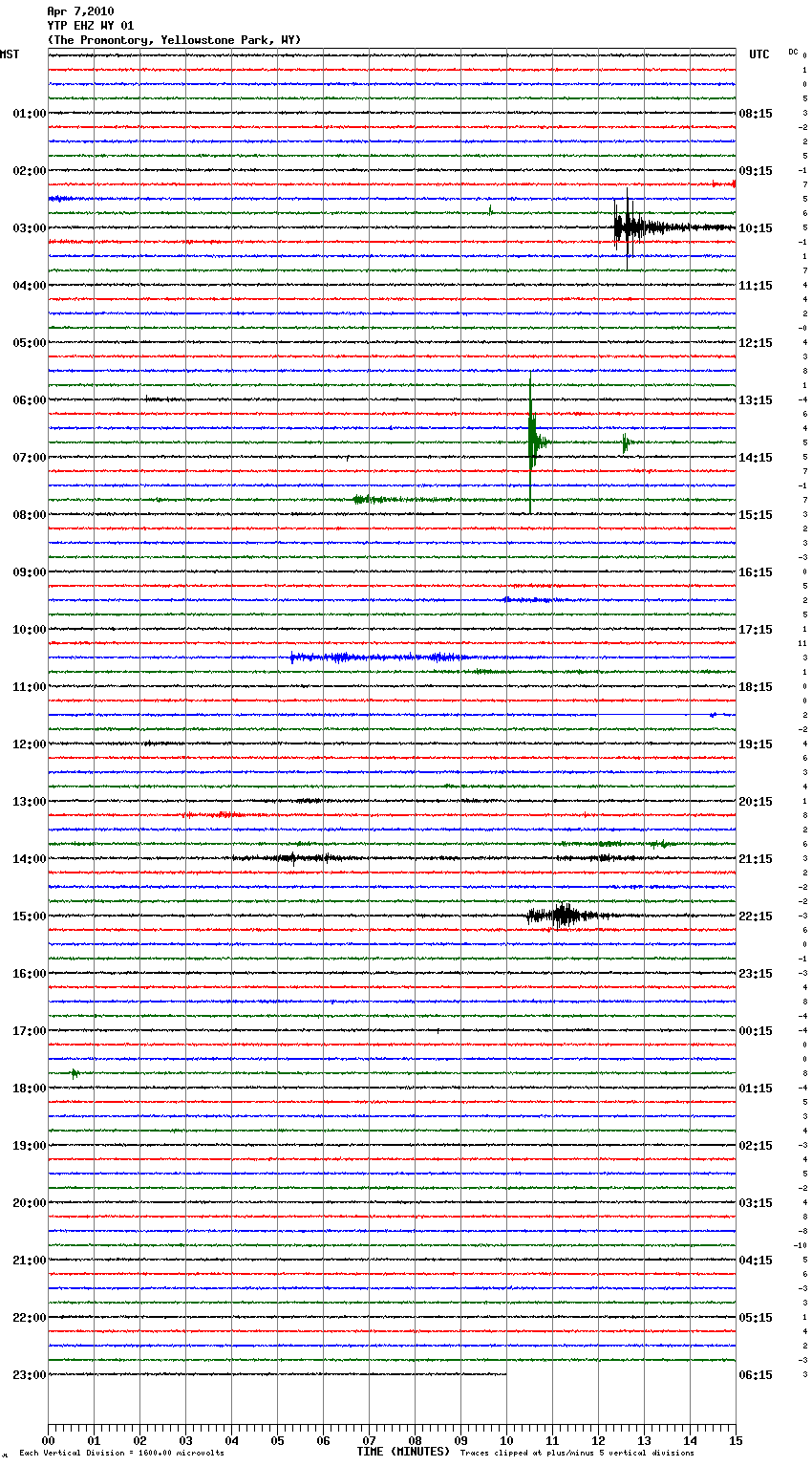812x1466 pixels.
Task: Click the "04:15" UTC time label
Action: (756, 1261)
